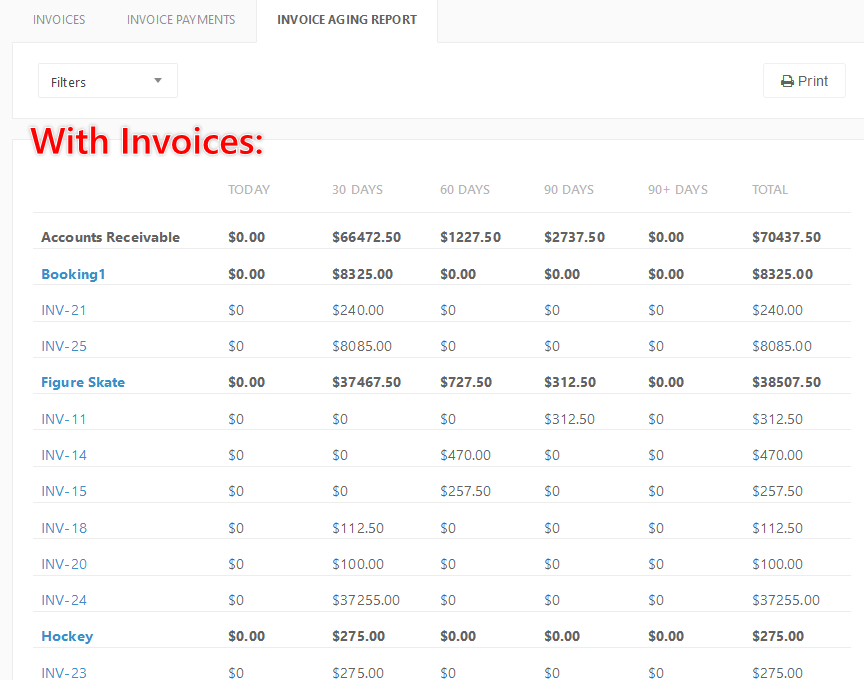Click the Filters dropdown arrow
864x680 pixels.
point(158,81)
